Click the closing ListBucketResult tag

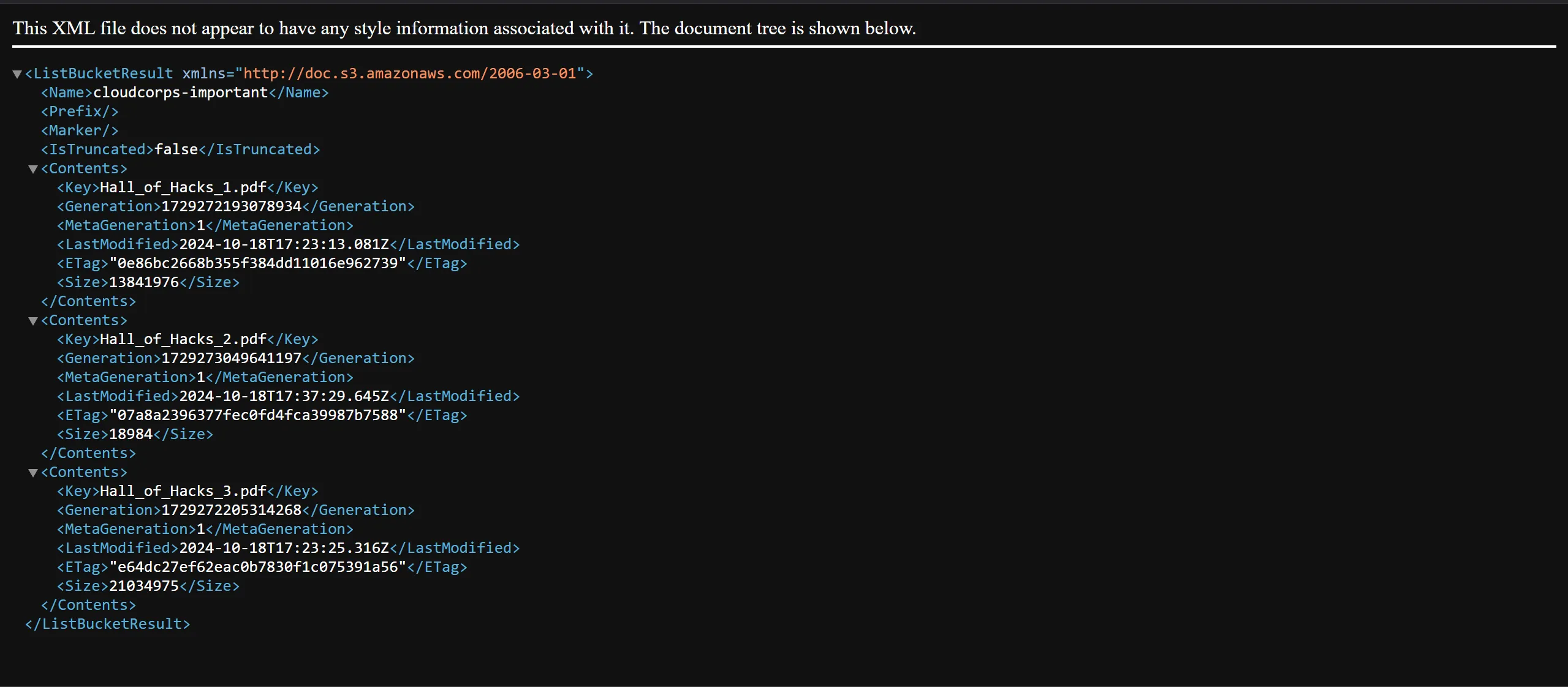(107, 624)
